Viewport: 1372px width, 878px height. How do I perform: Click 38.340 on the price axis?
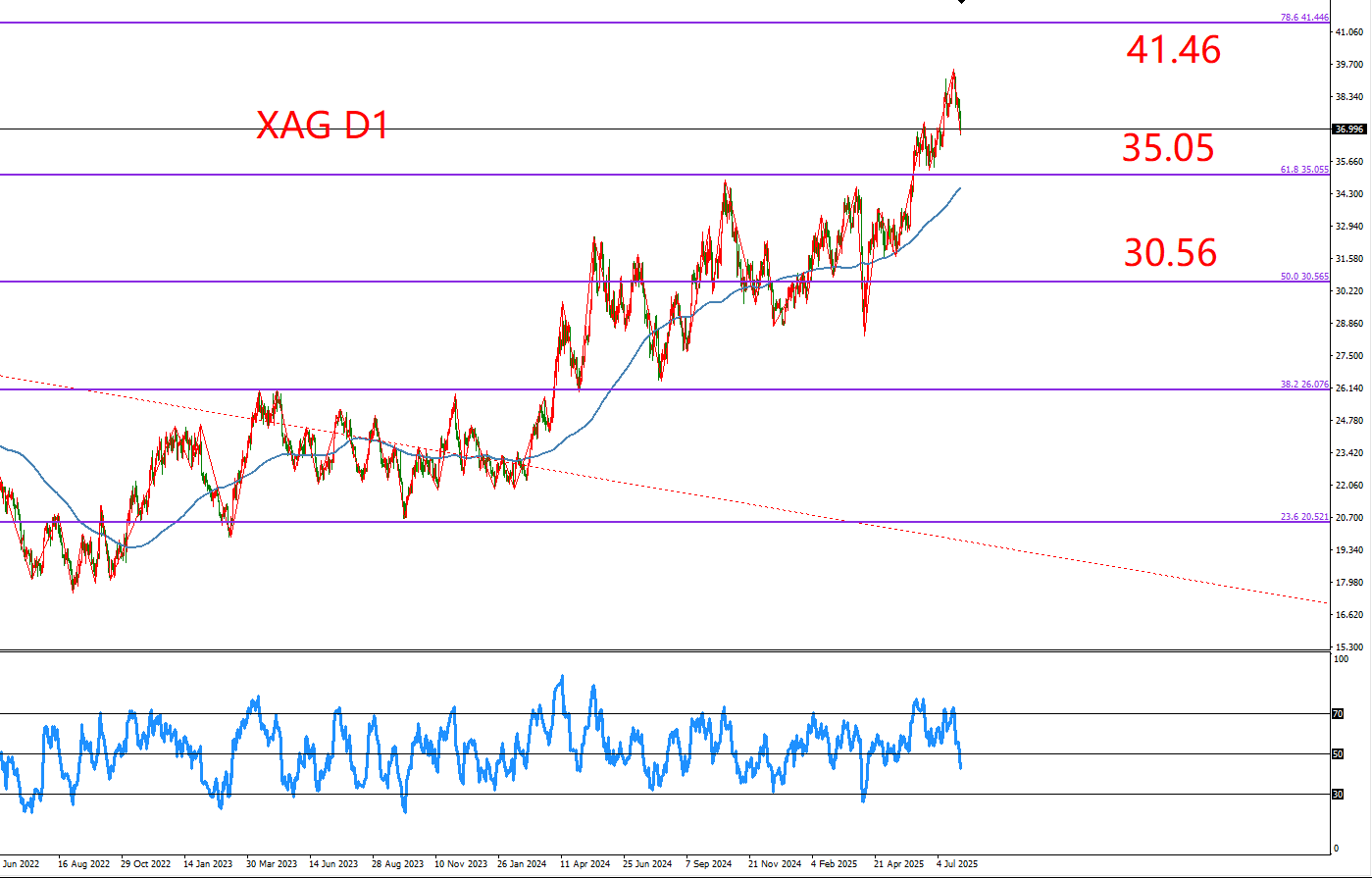pyautogui.click(x=1349, y=97)
